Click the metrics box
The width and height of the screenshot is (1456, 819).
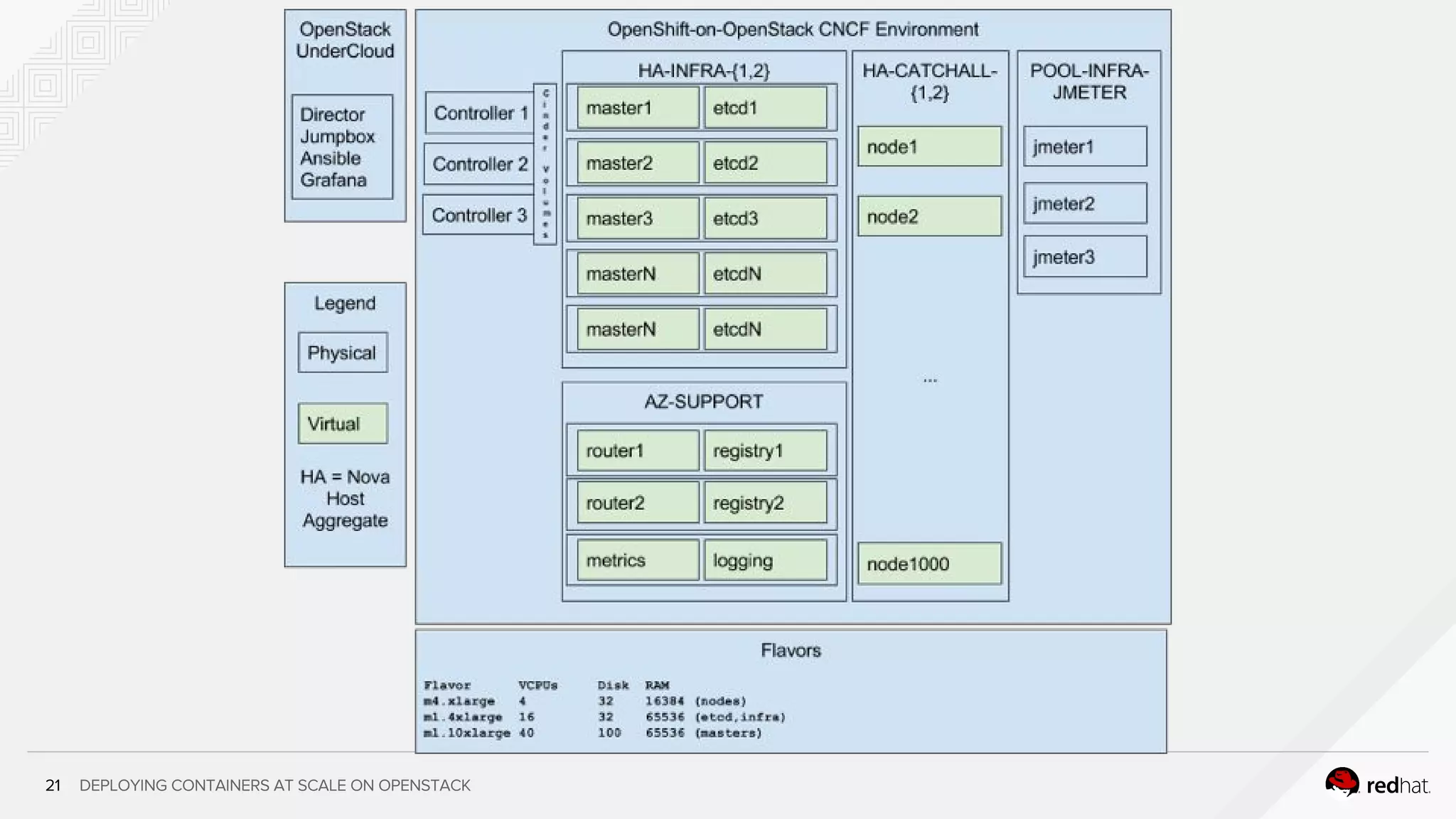(x=638, y=560)
